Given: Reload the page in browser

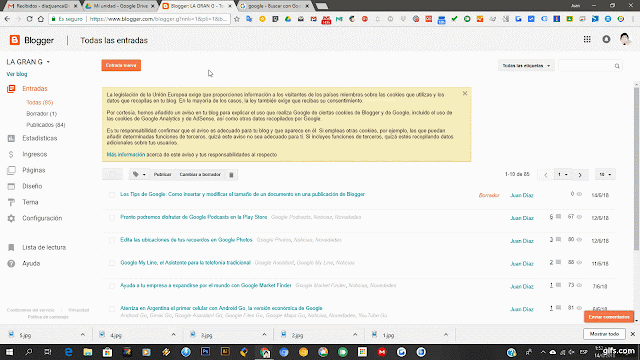Looking at the screenshot, I should (x=29, y=19).
